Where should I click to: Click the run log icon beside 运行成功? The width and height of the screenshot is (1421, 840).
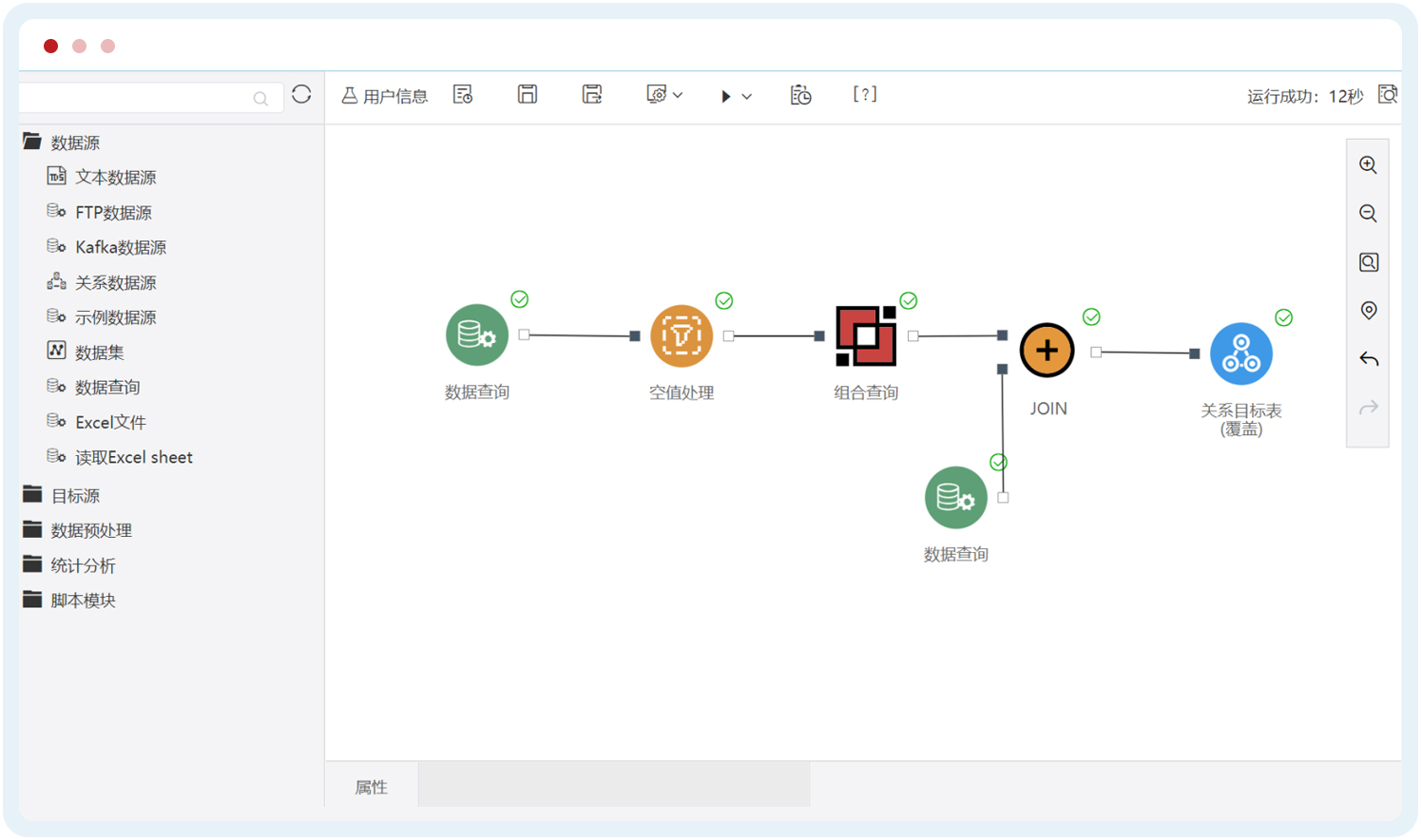[1388, 94]
